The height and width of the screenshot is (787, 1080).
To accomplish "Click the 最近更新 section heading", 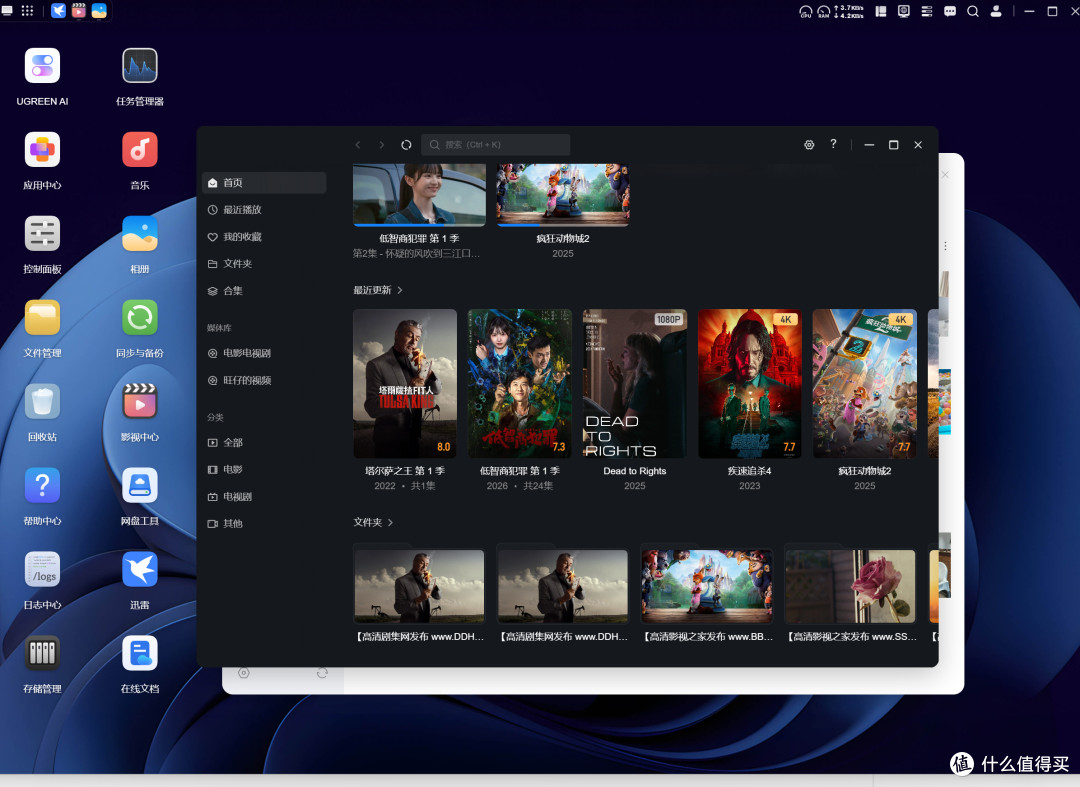I will pos(373,291).
